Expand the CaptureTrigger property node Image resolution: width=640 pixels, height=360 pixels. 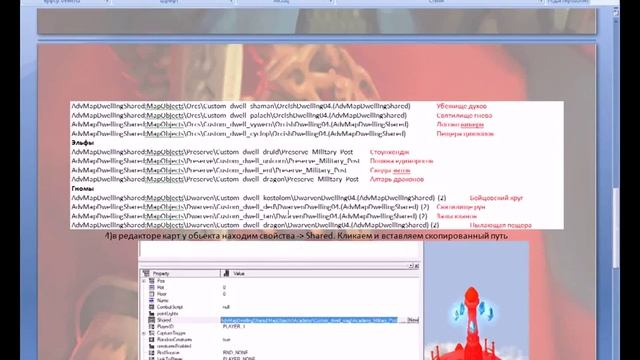tap(144, 333)
